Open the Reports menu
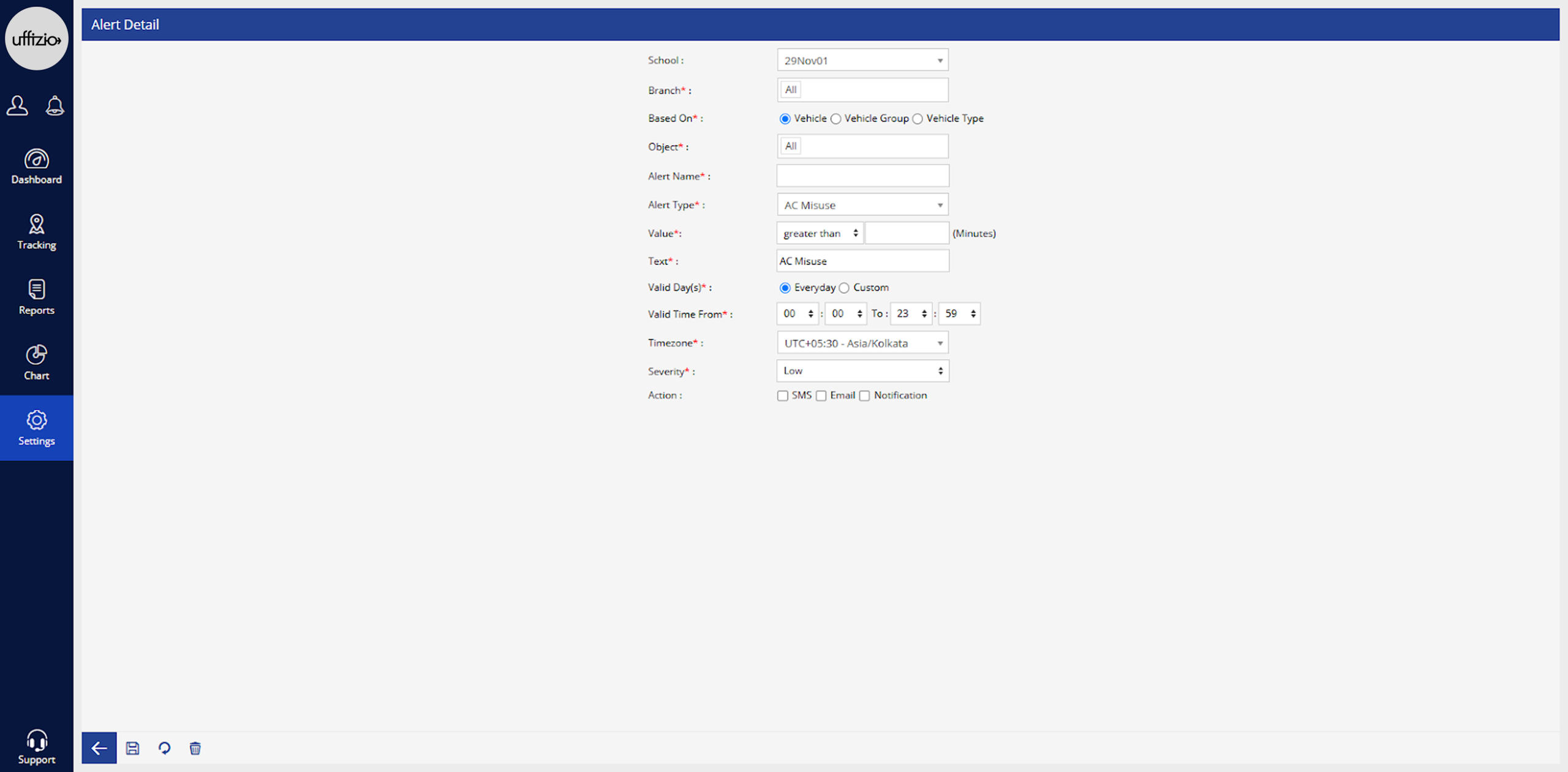Image resolution: width=1568 pixels, height=772 pixels. 36,298
